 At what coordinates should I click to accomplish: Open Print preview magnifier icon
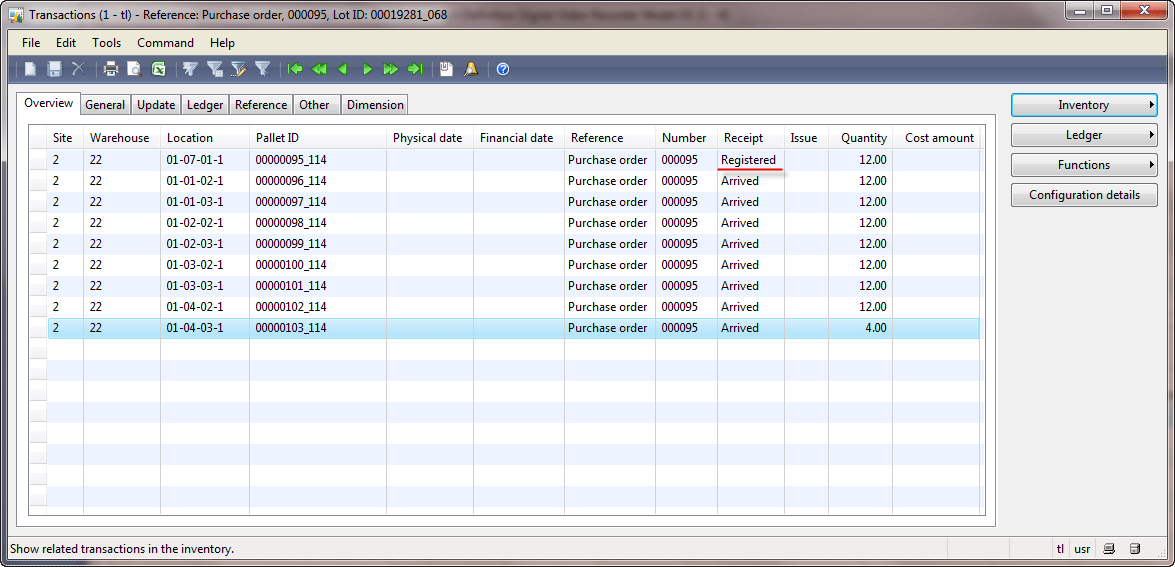pyautogui.click(x=134, y=69)
